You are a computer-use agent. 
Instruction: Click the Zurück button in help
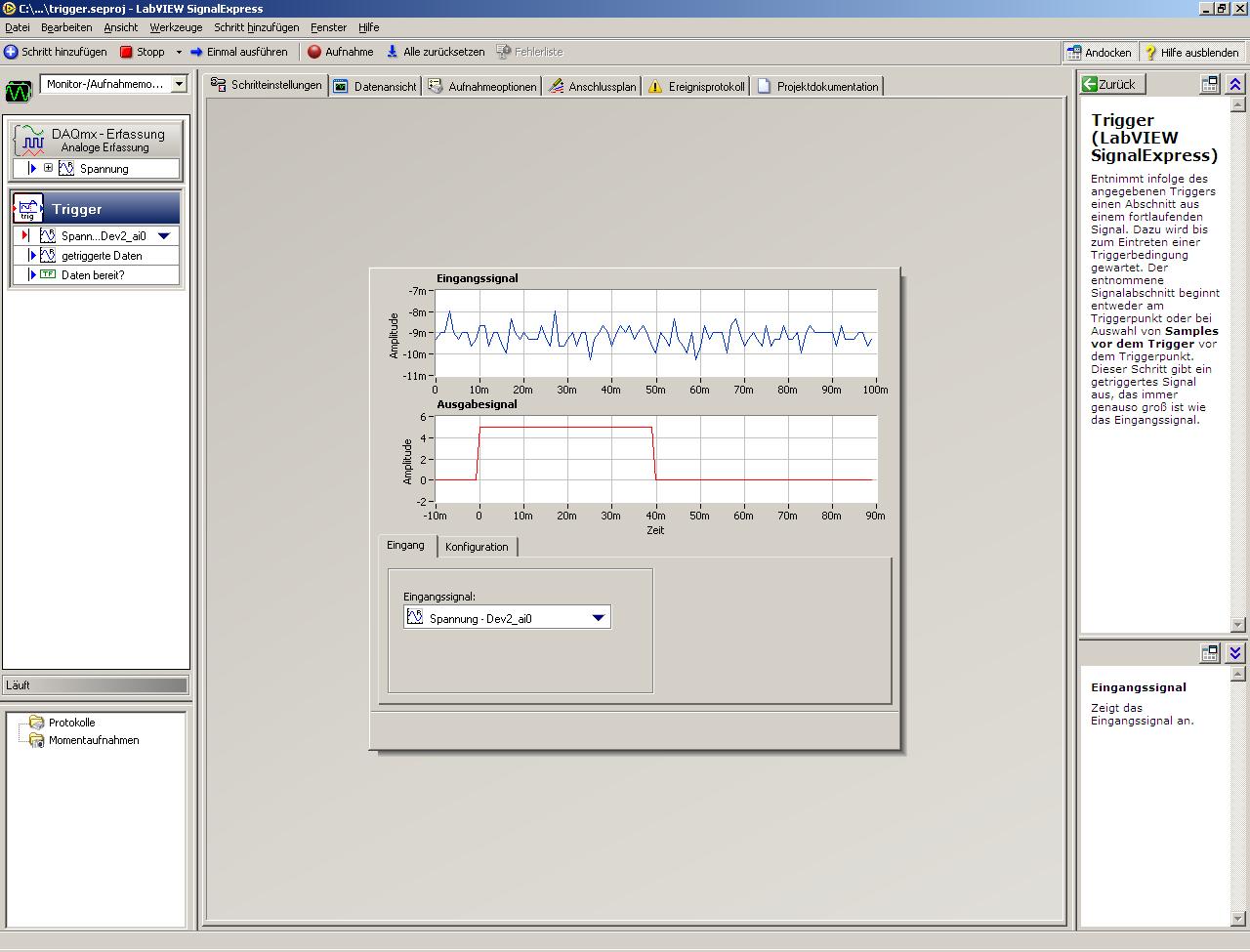pyautogui.click(x=1110, y=85)
